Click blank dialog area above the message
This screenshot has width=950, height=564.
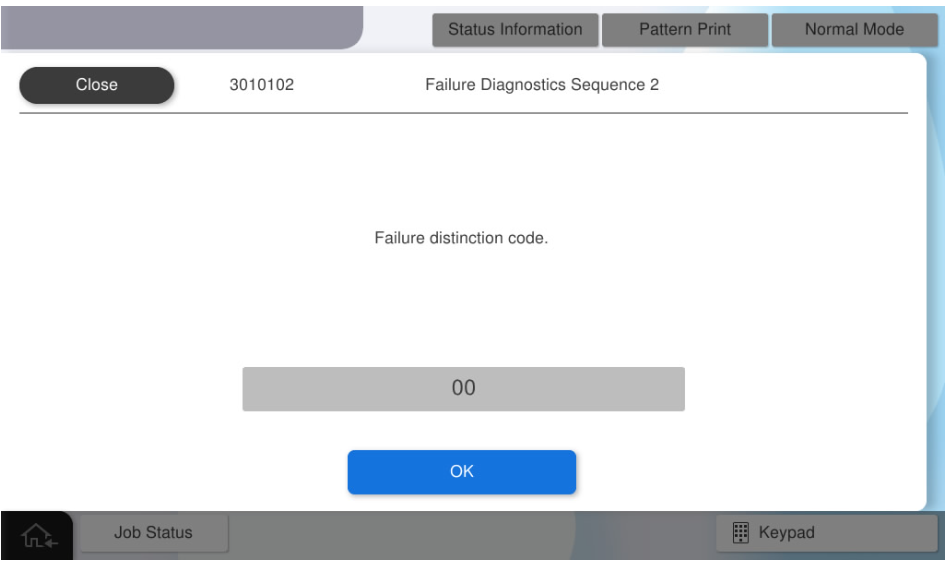tap(461, 170)
